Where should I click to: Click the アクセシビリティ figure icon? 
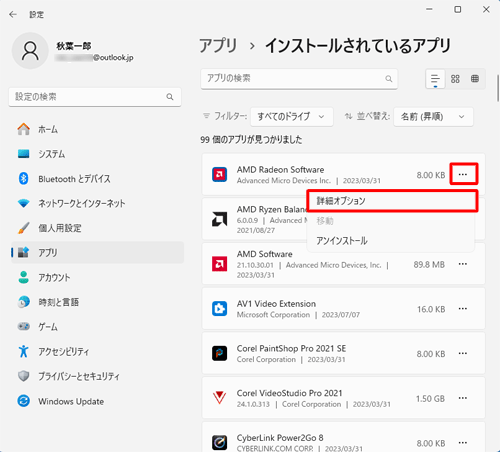coord(24,351)
